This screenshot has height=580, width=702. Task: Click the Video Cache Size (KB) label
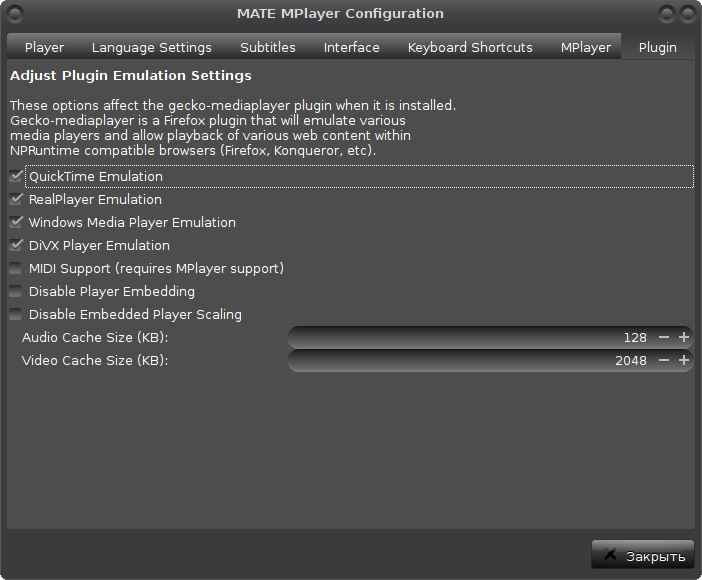[x=95, y=360]
